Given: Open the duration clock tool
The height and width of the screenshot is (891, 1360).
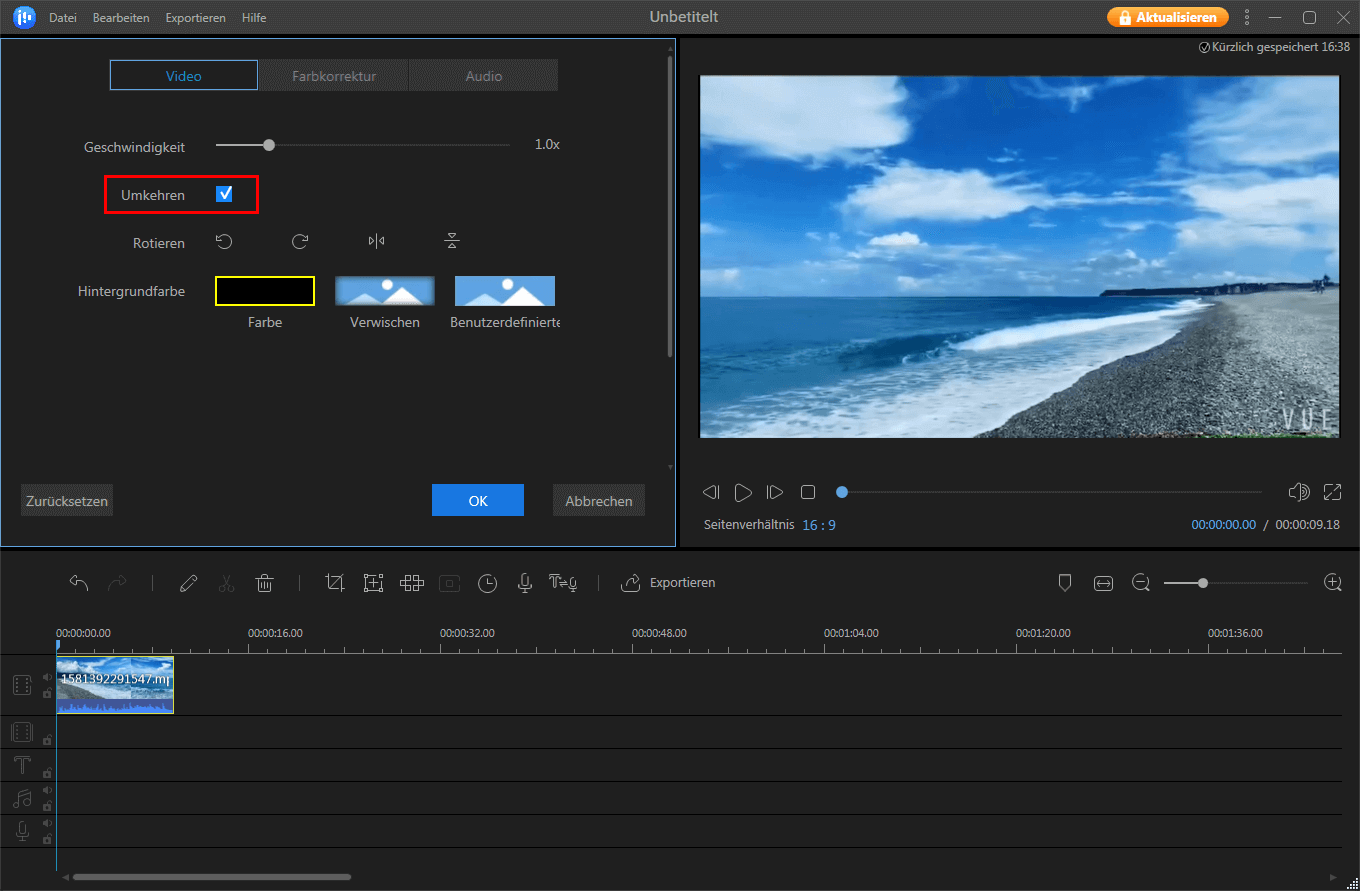Looking at the screenshot, I should [x=487, y=583].
